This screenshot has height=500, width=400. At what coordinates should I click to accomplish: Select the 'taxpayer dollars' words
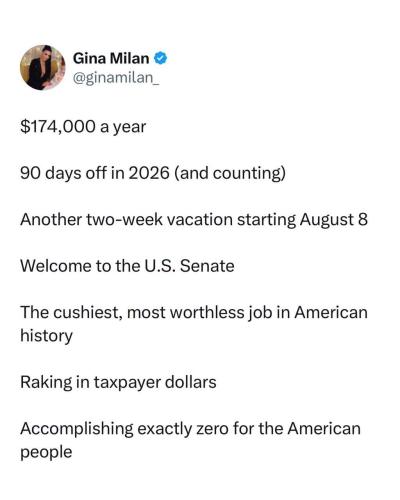(155, 383)
